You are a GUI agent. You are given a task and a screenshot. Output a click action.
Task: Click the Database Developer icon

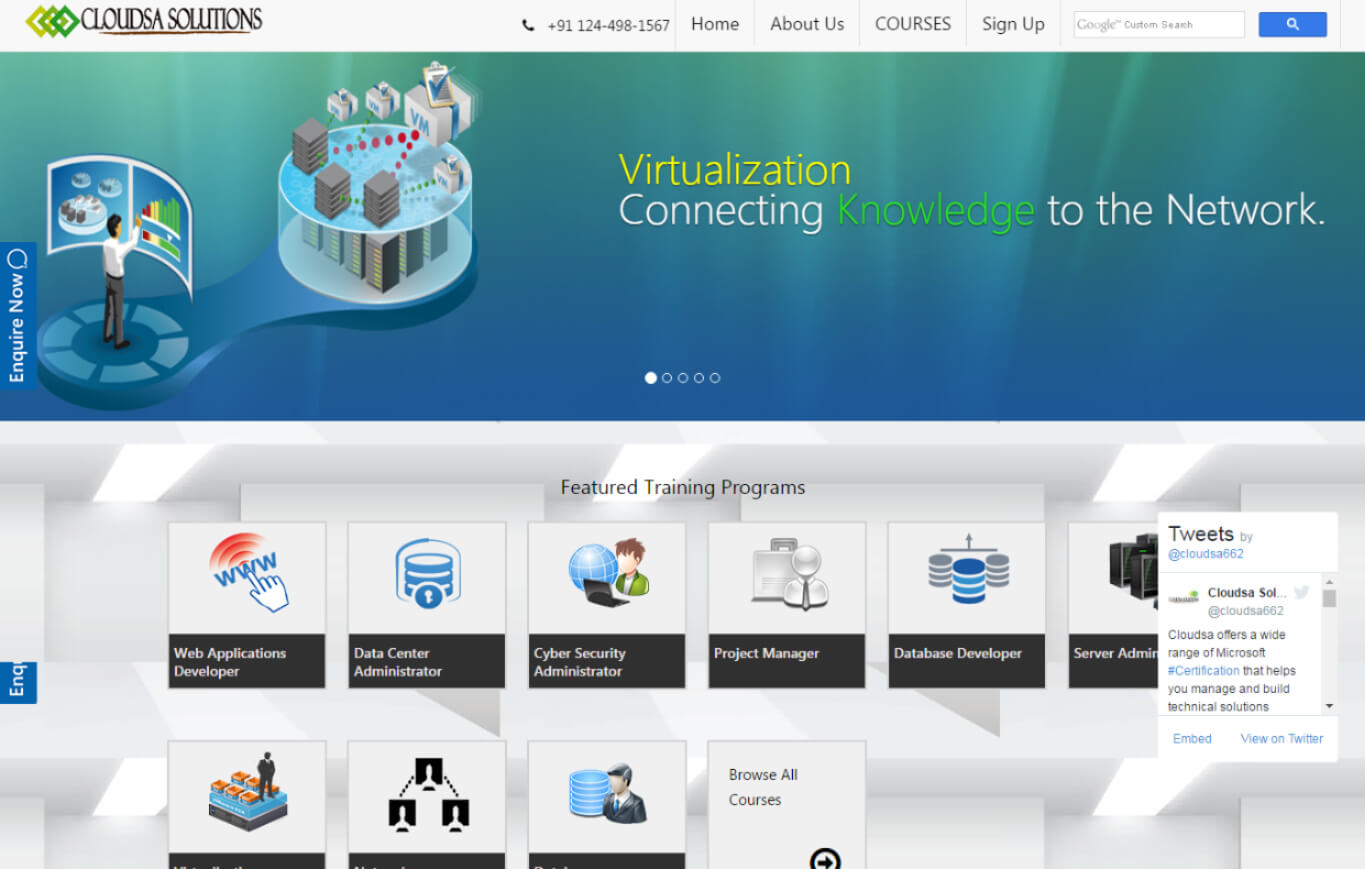coord(967,574)
